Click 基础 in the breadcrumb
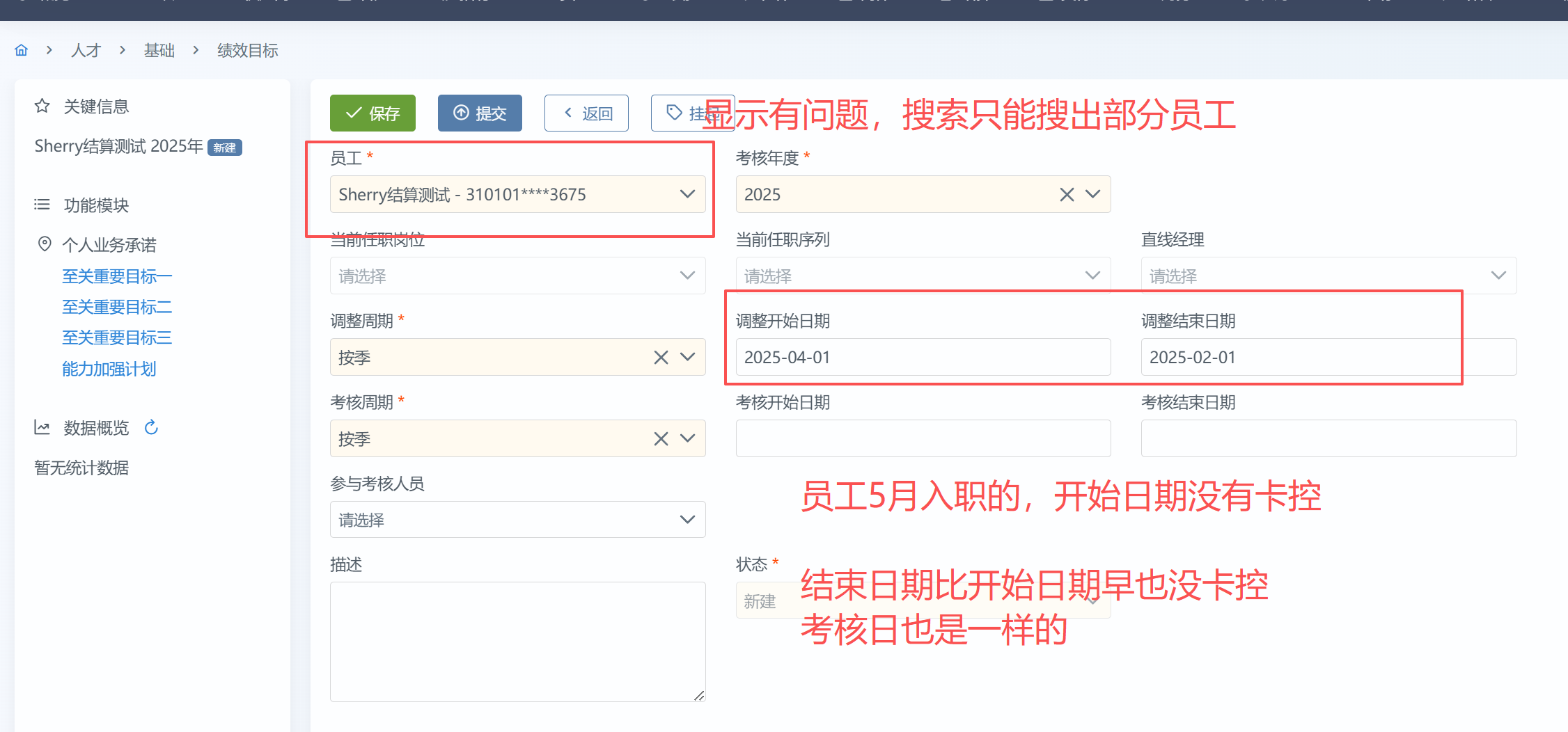 159,50
